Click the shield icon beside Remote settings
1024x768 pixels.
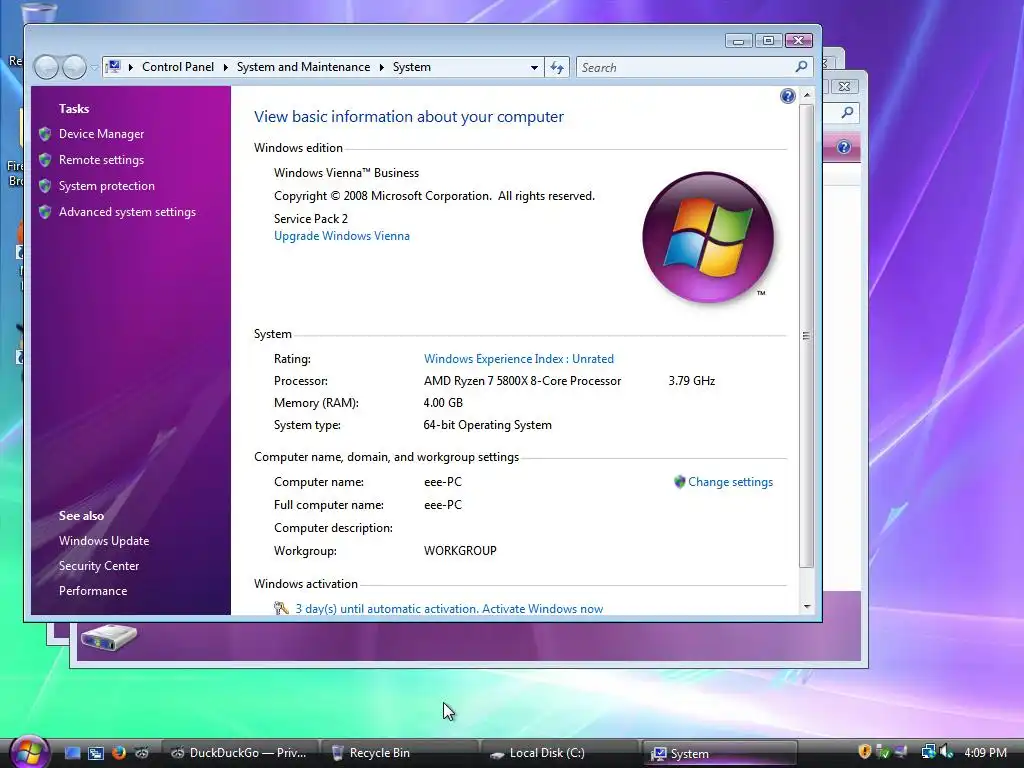[x=45, y=160]
